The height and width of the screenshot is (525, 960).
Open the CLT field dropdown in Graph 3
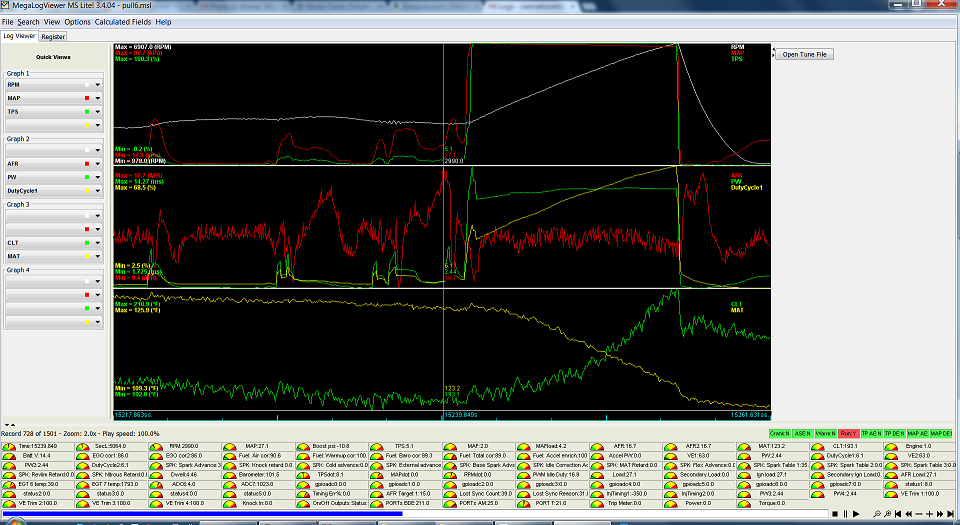[x=98, y=243]
